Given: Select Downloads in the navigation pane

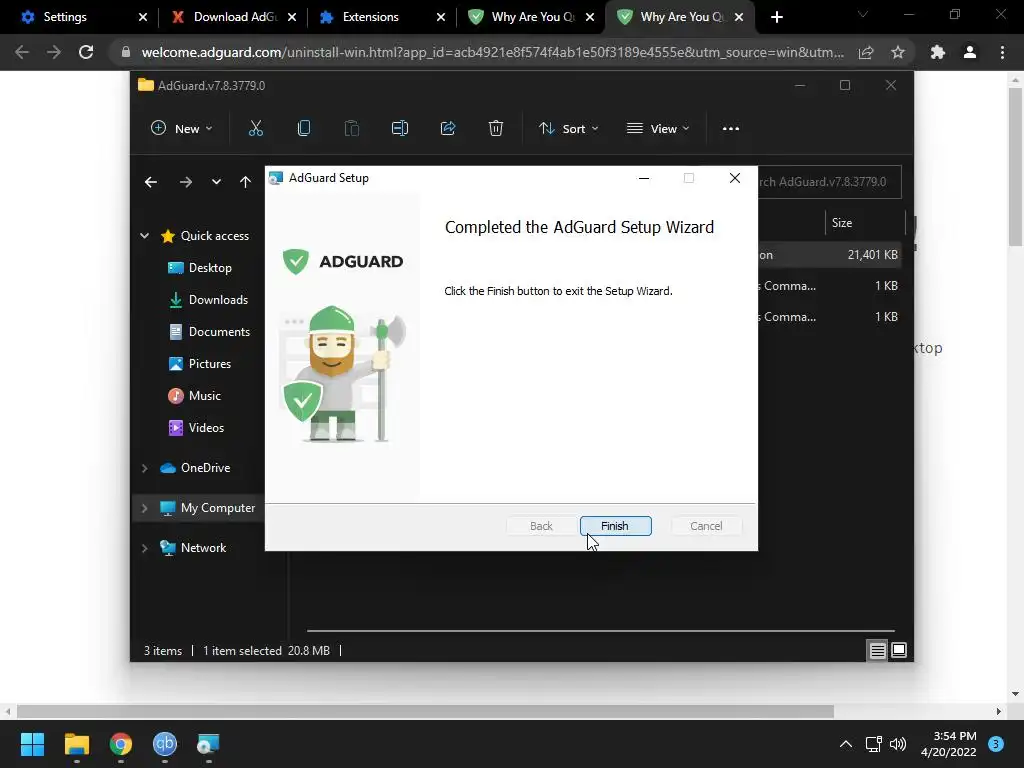Looking at the screenshot, I should tap(208, 300).
